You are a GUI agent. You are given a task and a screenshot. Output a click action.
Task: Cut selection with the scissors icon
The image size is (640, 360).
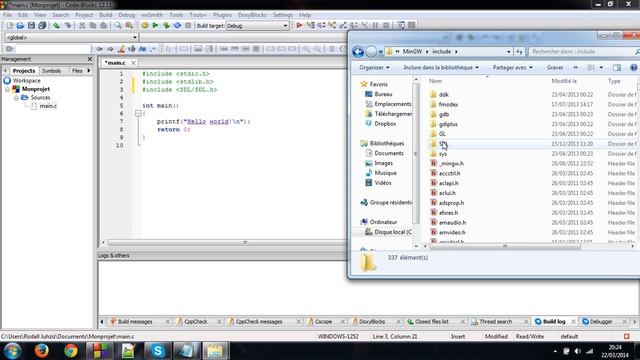click(82, 25)
